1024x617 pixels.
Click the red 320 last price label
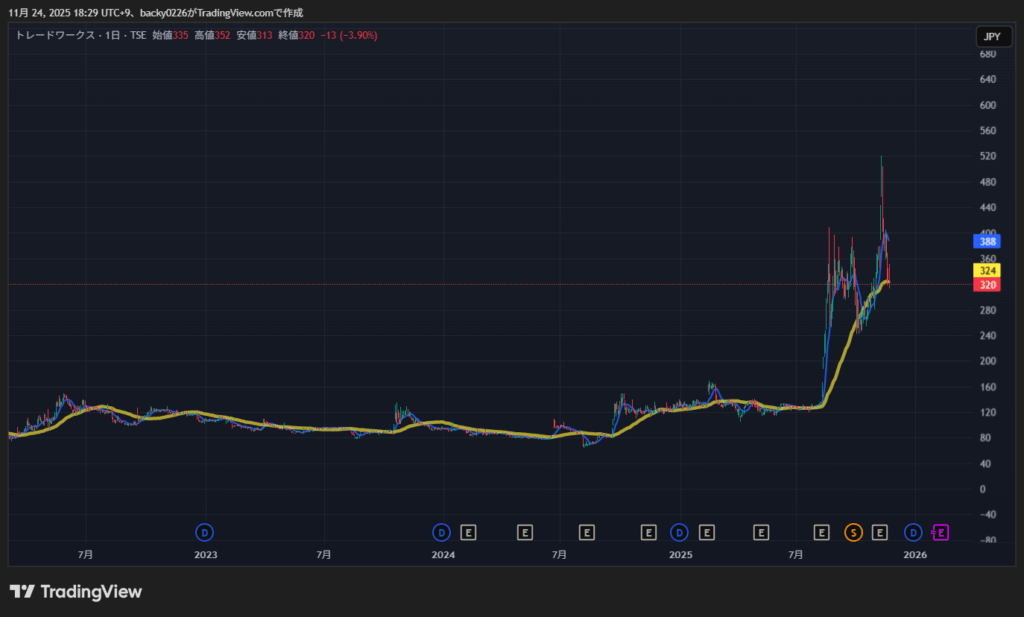[x=988, y=285]
